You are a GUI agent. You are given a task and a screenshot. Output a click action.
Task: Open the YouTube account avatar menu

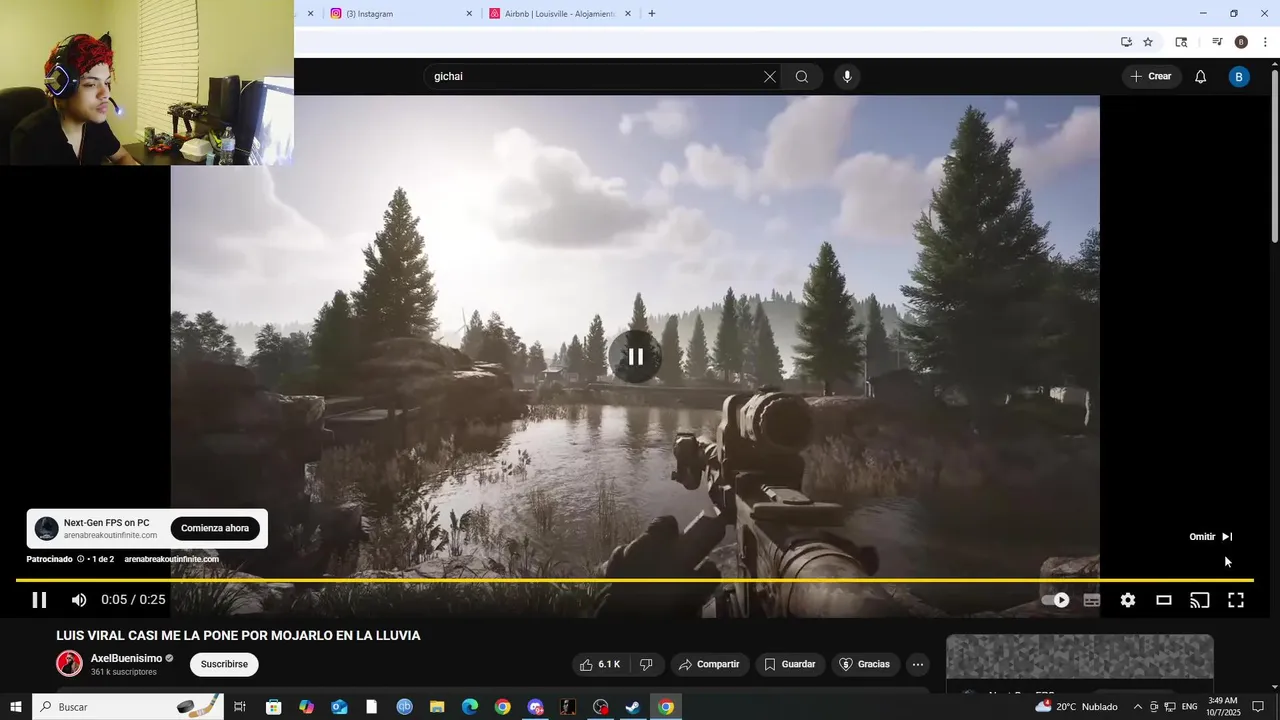1239,77
